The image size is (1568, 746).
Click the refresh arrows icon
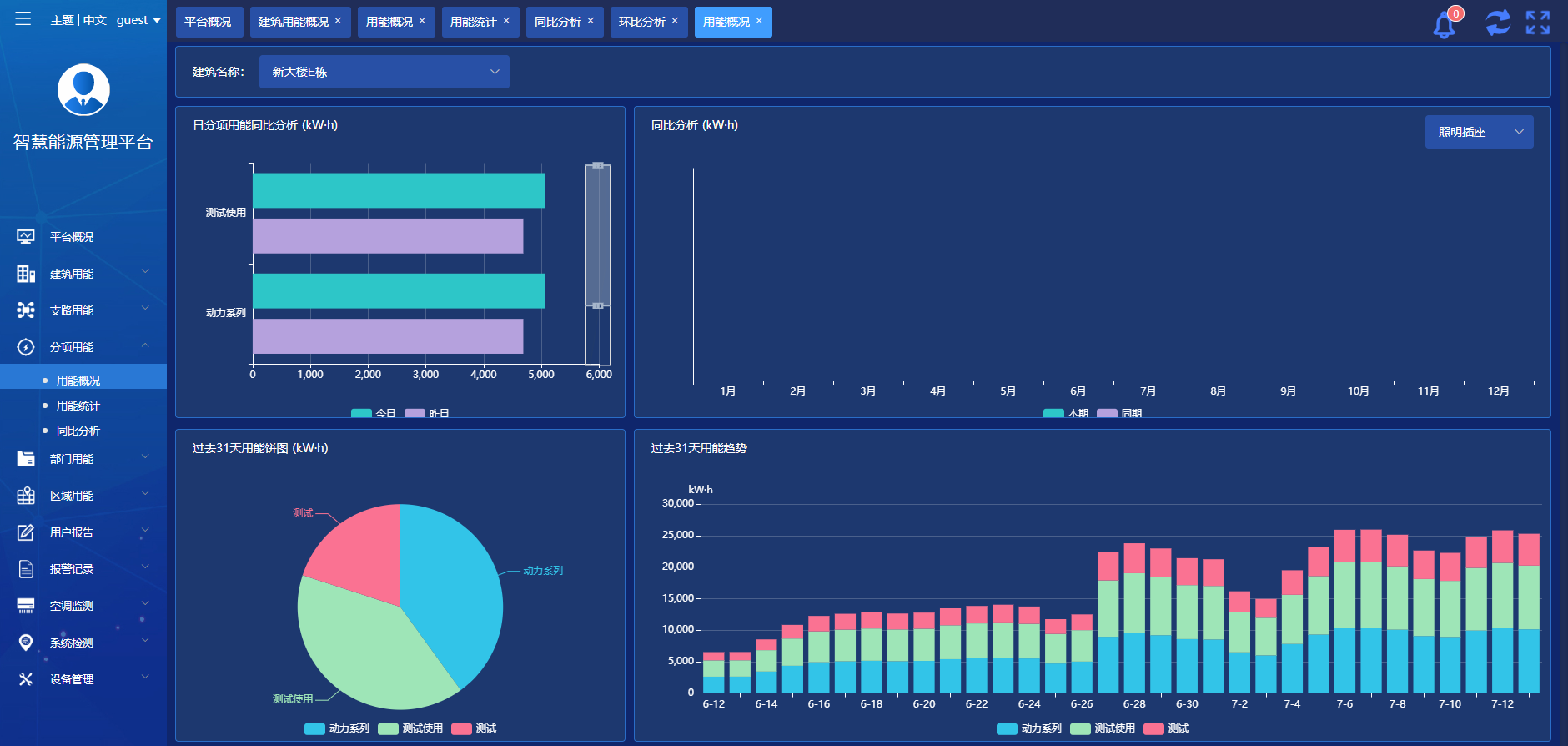coord(1497,23)
